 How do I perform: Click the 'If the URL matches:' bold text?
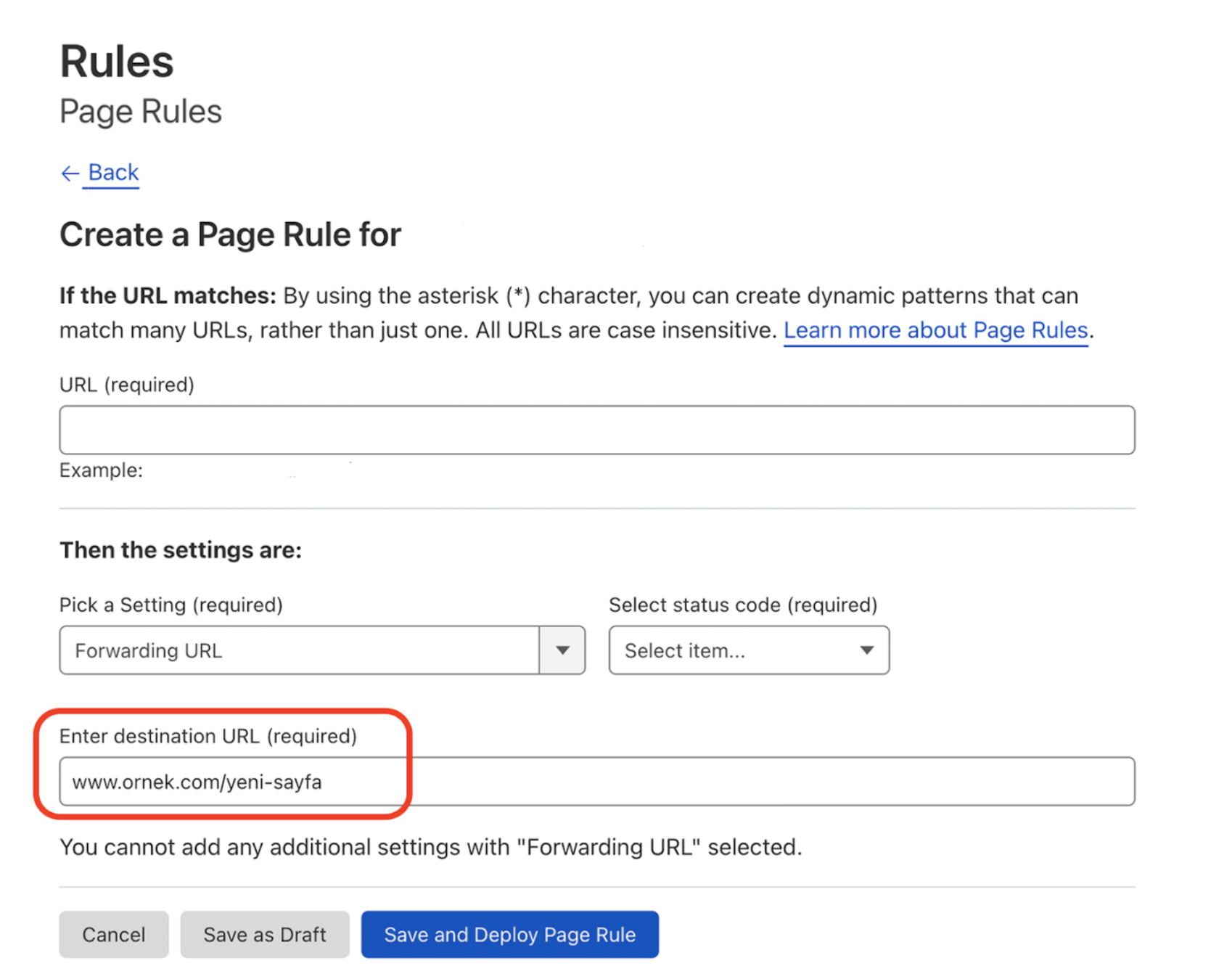coord(168,295)
